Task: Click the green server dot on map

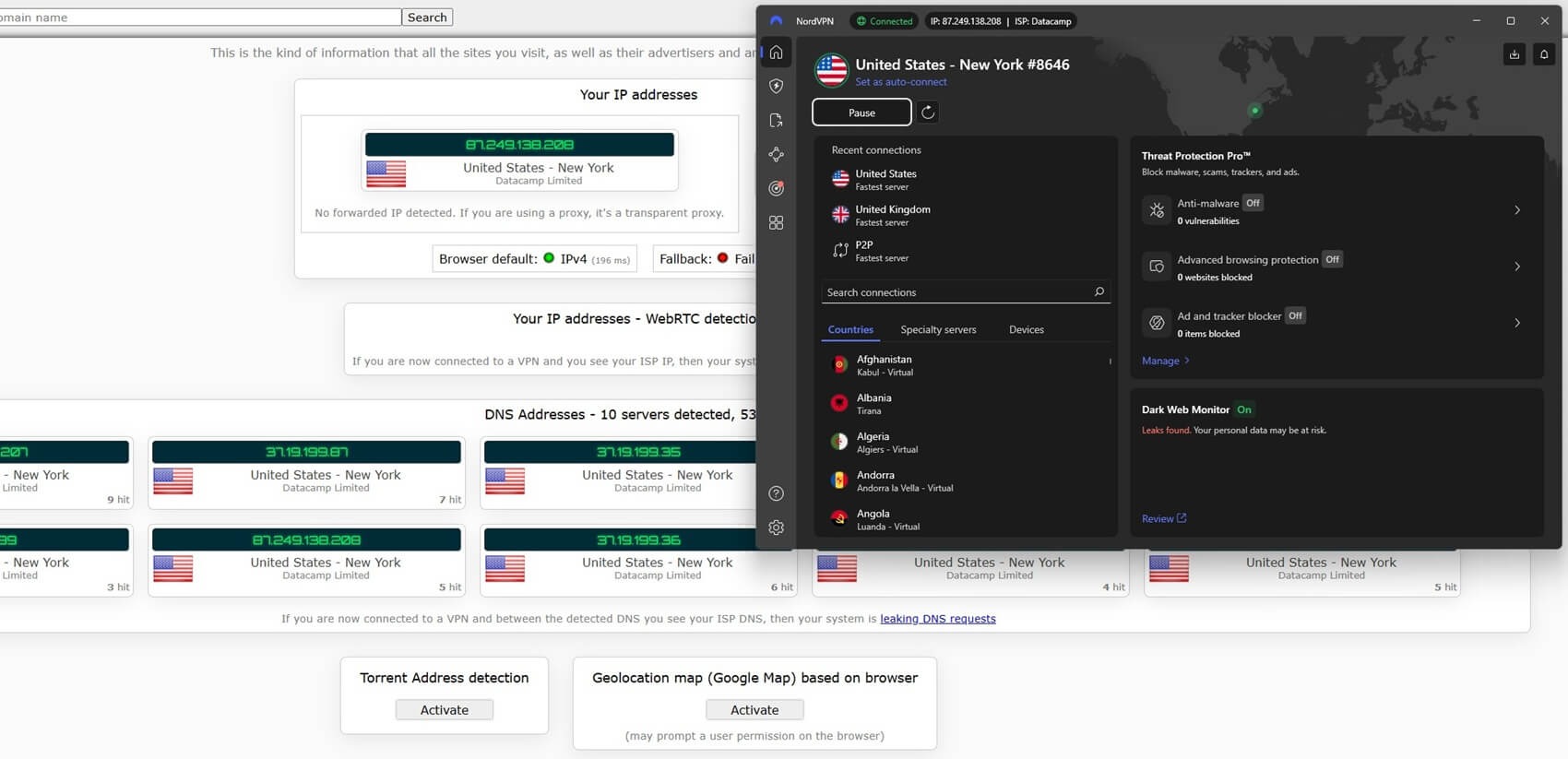Action: (1254, 111)
